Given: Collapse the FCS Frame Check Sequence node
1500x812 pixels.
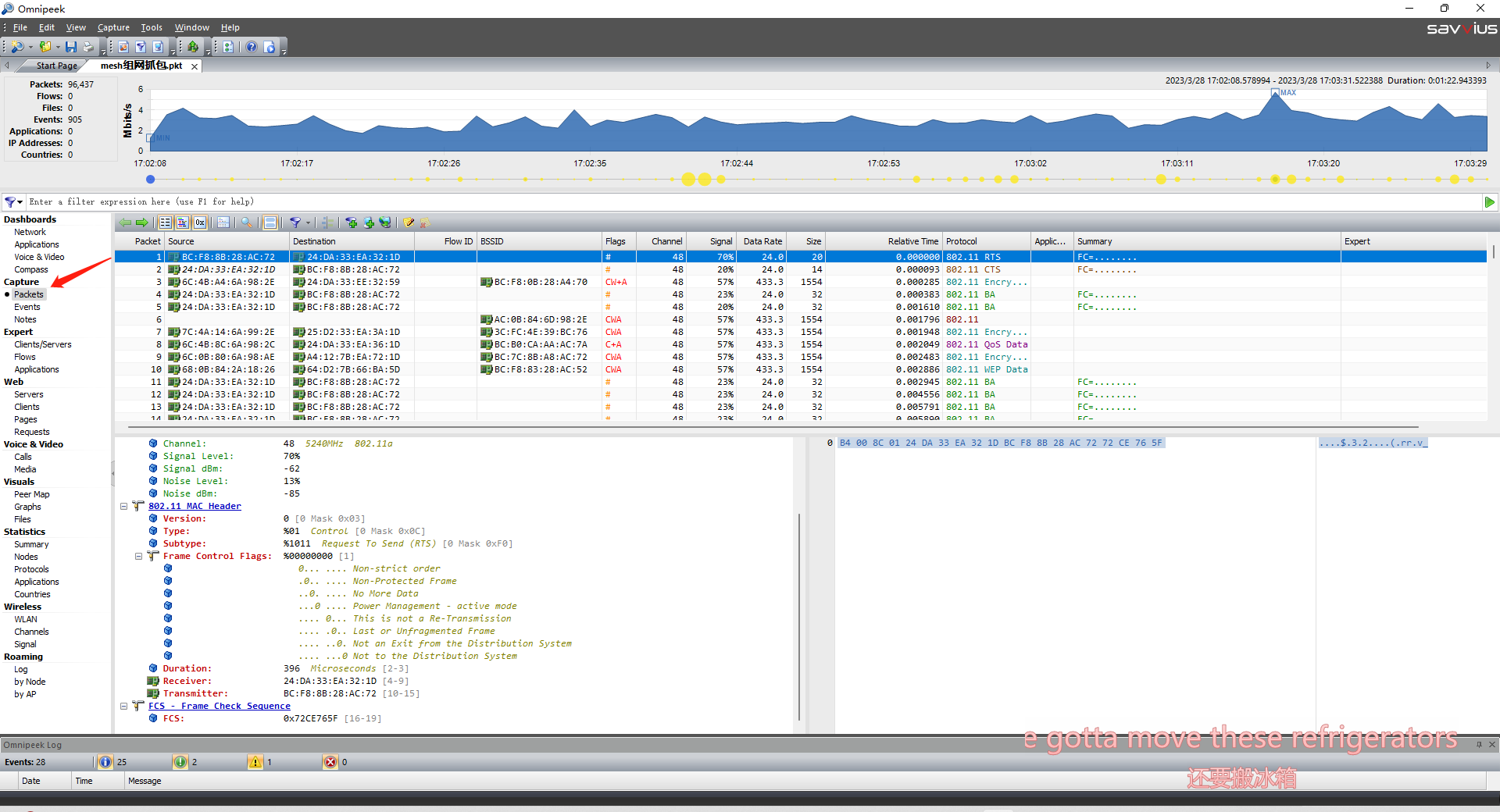Looking at the screenshot, I should tap(123, 706).
